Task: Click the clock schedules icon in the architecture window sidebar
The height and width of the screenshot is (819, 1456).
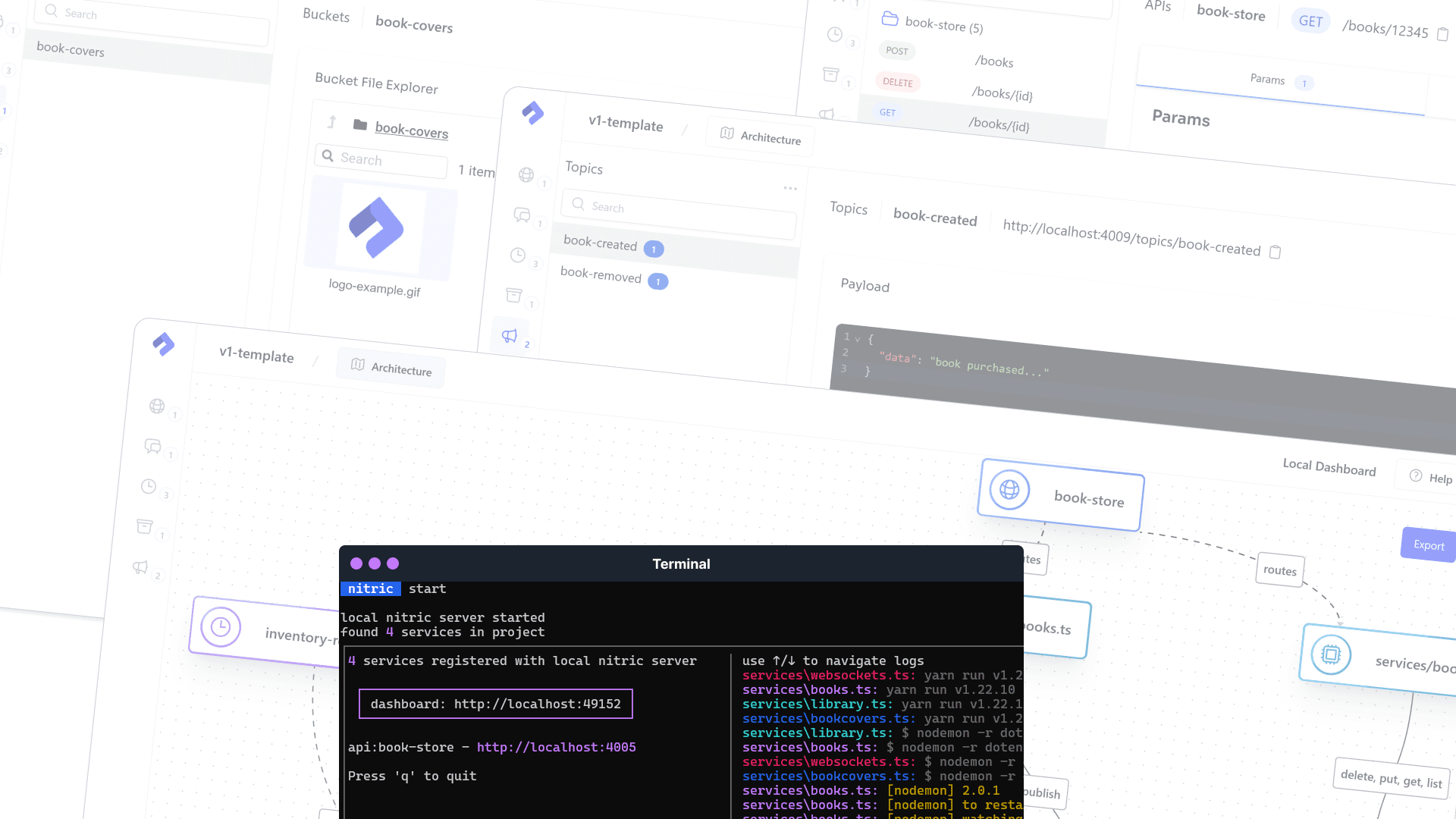Action: click(x=149, y=486)
